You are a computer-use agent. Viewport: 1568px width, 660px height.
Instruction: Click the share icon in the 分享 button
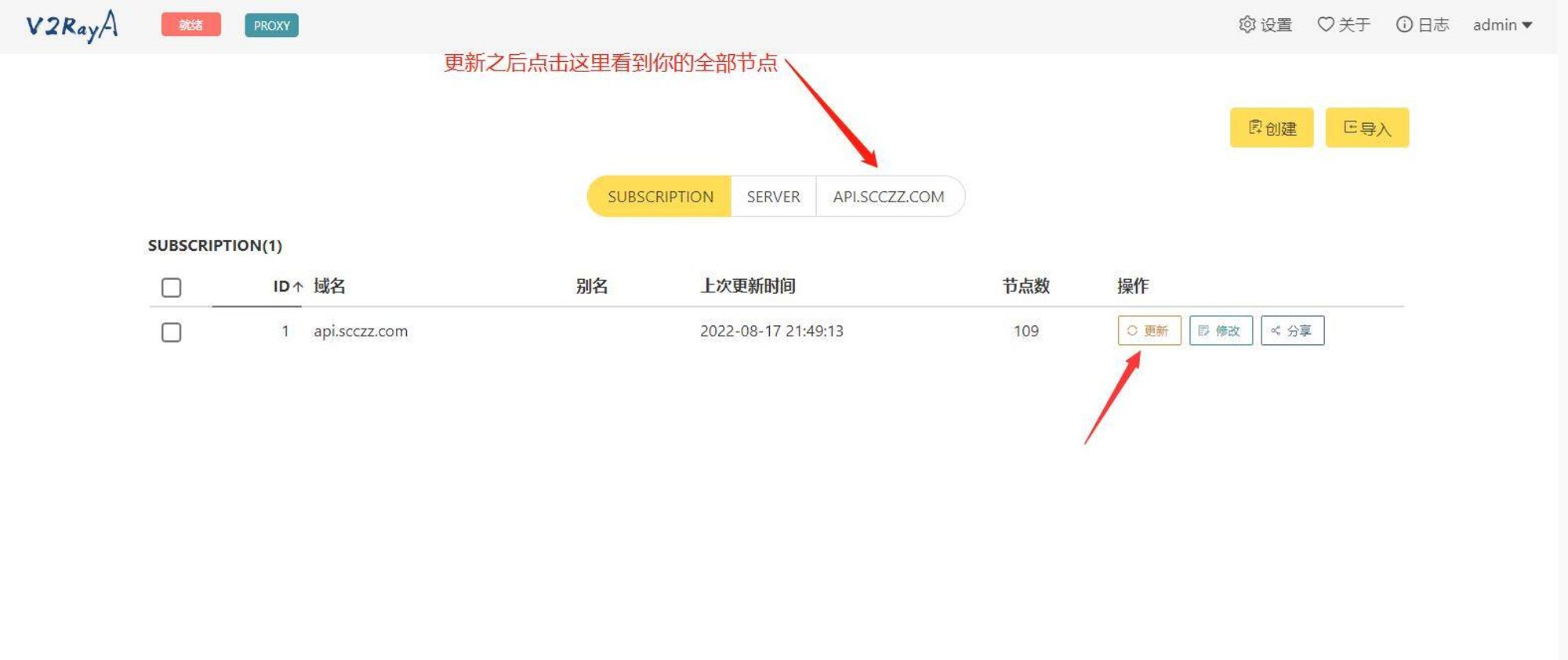click(x=1276, y=331)
